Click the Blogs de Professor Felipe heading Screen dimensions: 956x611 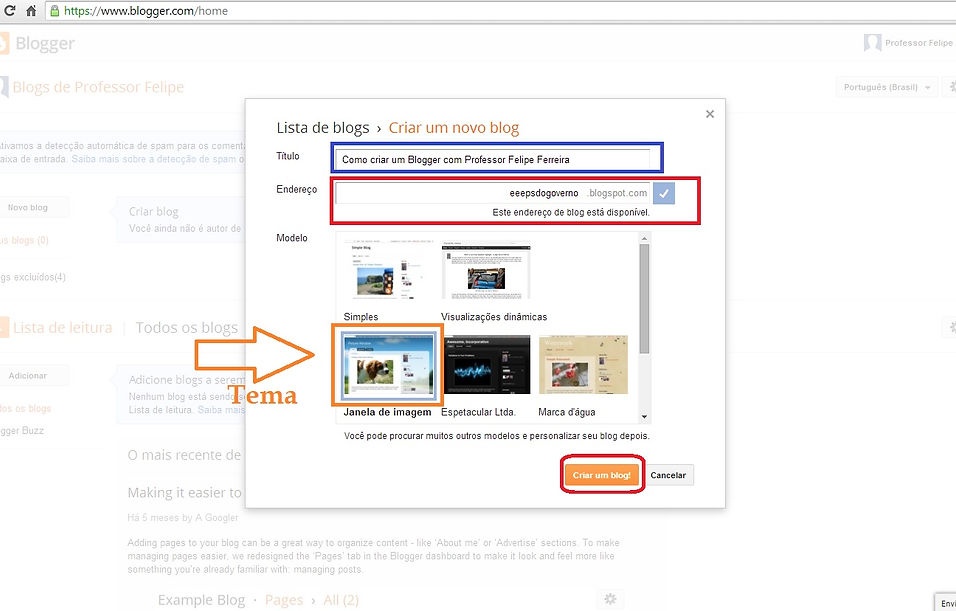[98, 87]
